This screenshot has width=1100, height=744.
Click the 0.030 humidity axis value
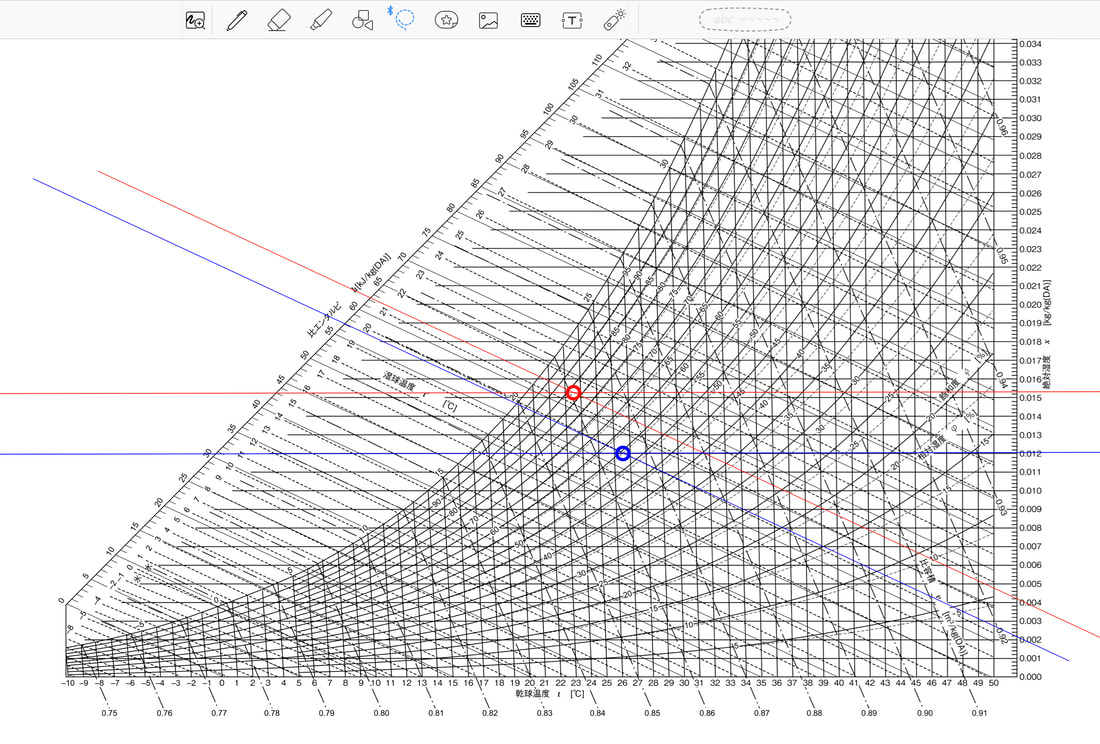(1030, 118)
